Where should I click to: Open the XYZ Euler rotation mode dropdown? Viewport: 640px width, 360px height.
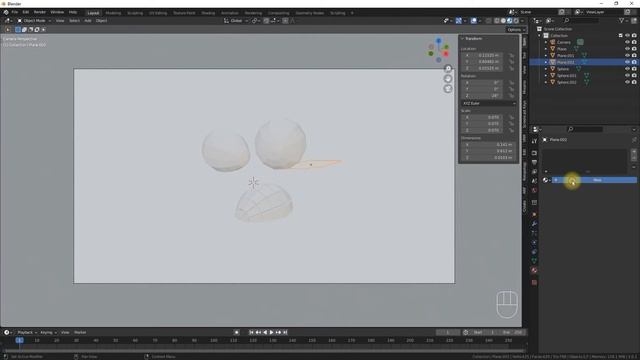click(489, 103)
